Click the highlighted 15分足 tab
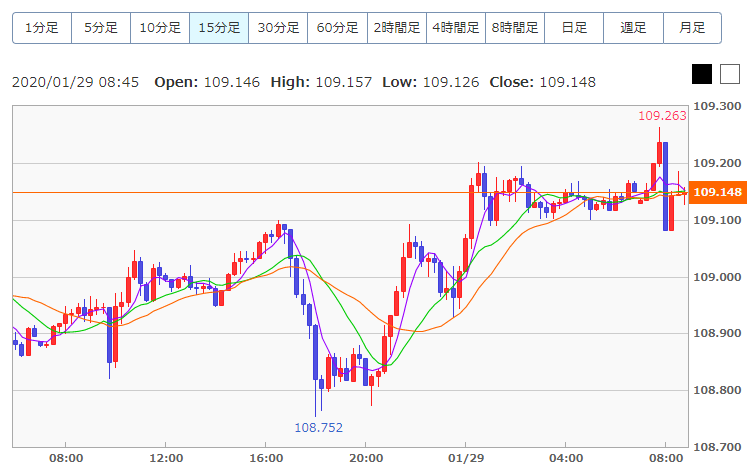 point(219,28)
